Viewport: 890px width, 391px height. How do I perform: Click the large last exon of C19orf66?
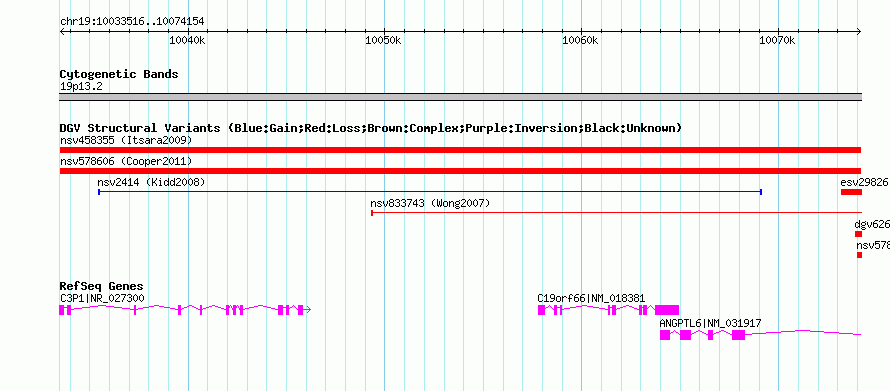click(x=667, y=310)
